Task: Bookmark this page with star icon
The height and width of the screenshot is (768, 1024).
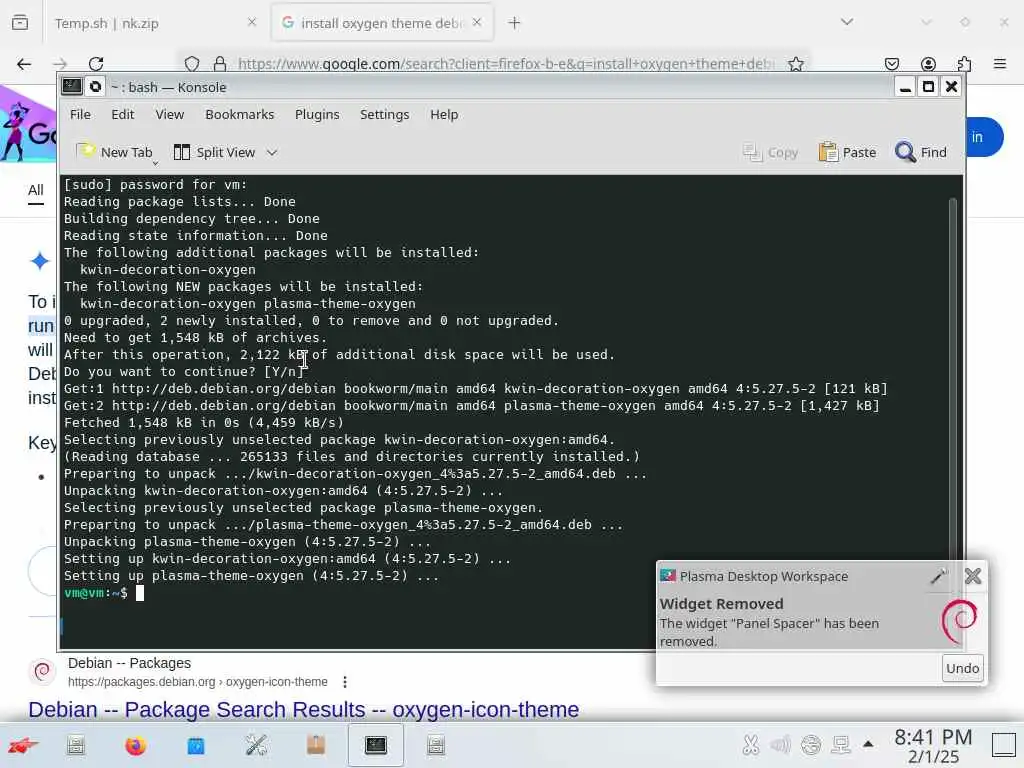Action: click(x=795, y=64)
